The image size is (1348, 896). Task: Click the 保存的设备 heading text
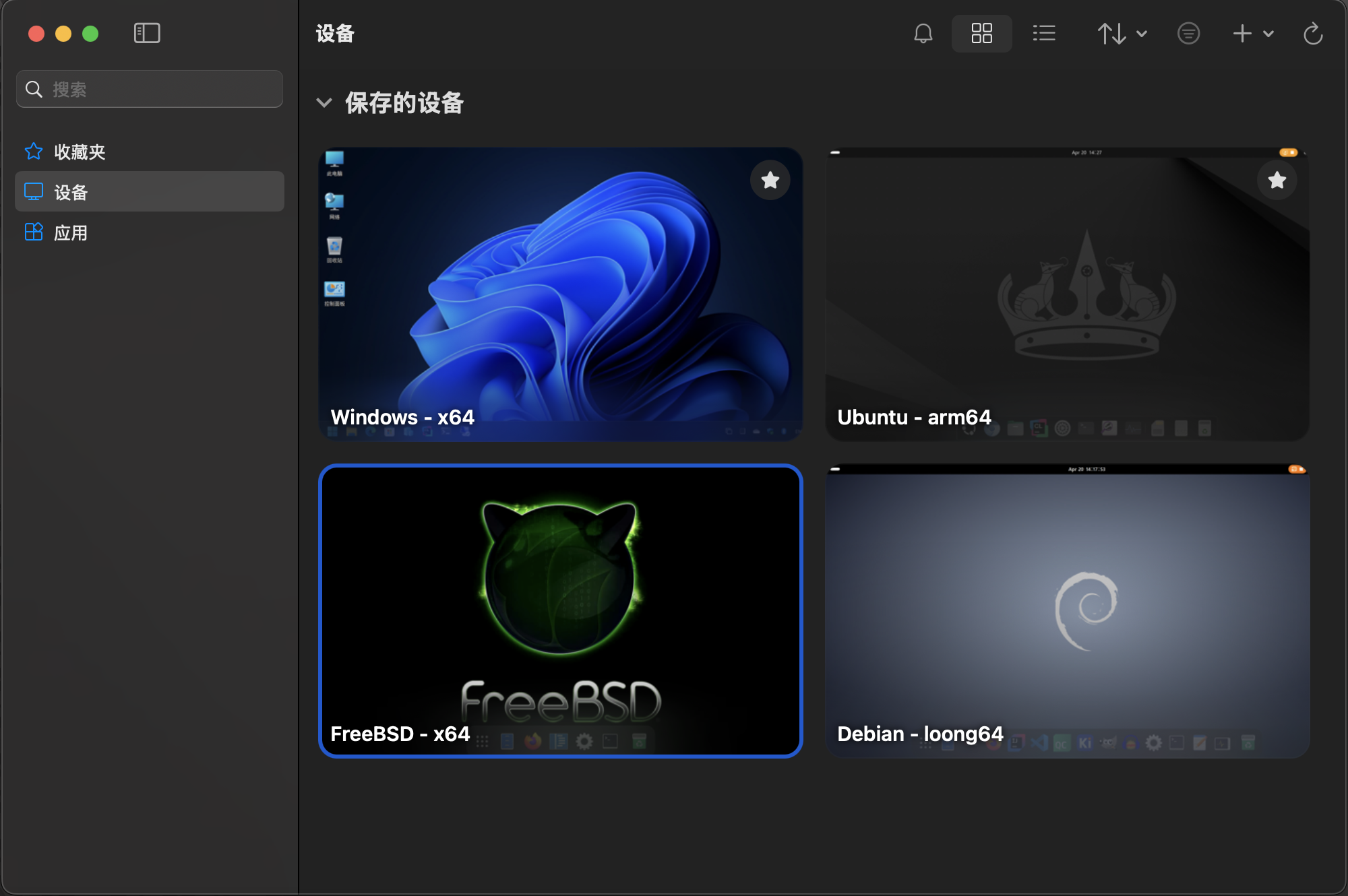tap(404, 103)
